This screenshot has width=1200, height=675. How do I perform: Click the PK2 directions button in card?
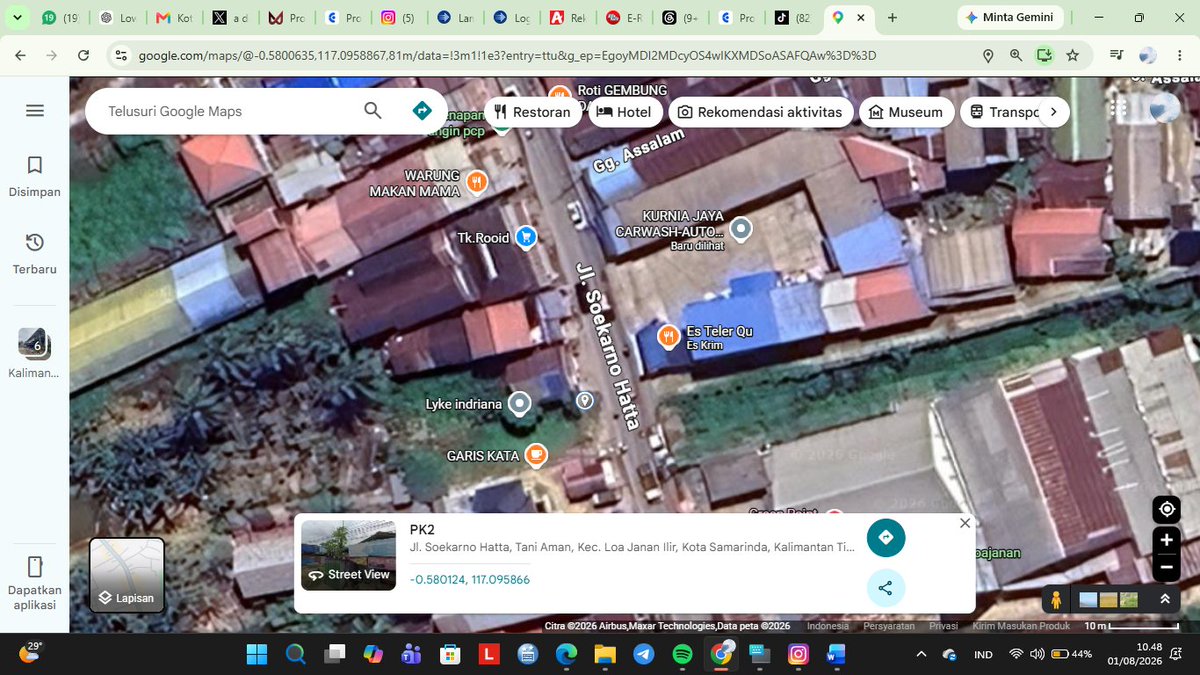pyautogui.click(x=885, y=538)
